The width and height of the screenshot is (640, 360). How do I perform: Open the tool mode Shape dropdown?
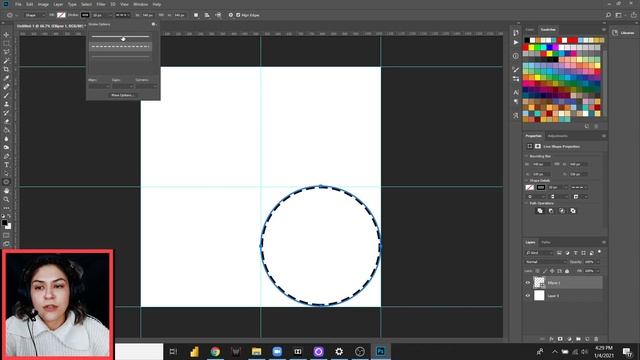pos(34,15)
